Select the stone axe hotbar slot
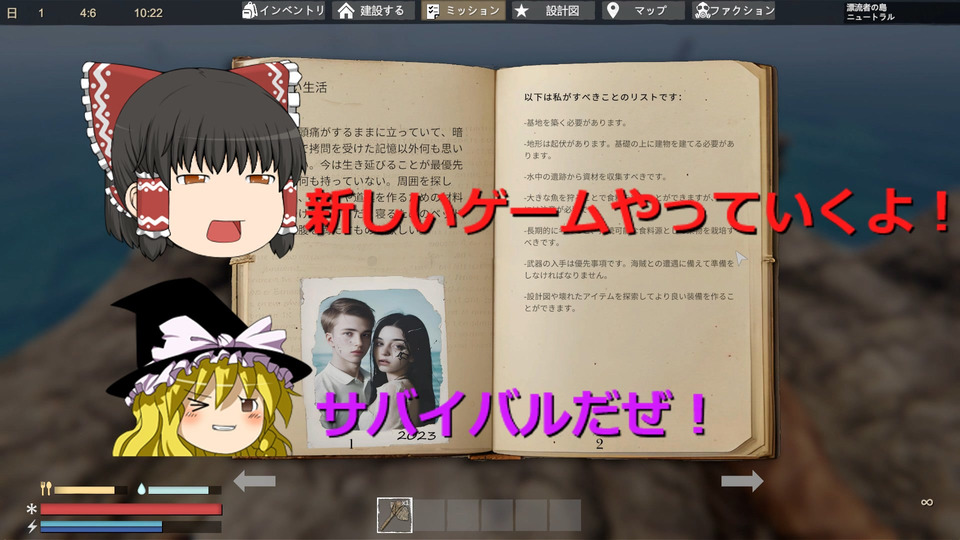The image size is (960, 540). (394, 515)
